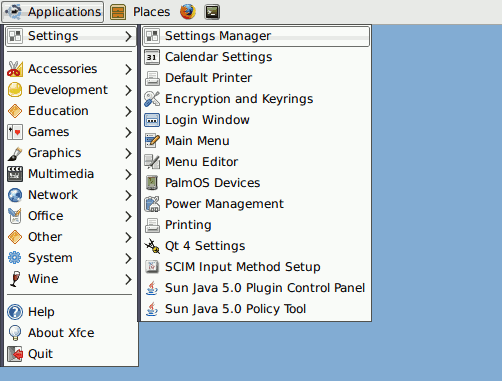This screenshot has height=381, width=502.
Task: Click the SCIM Input Method Setup icon
Action: click(x=152, y=267)
